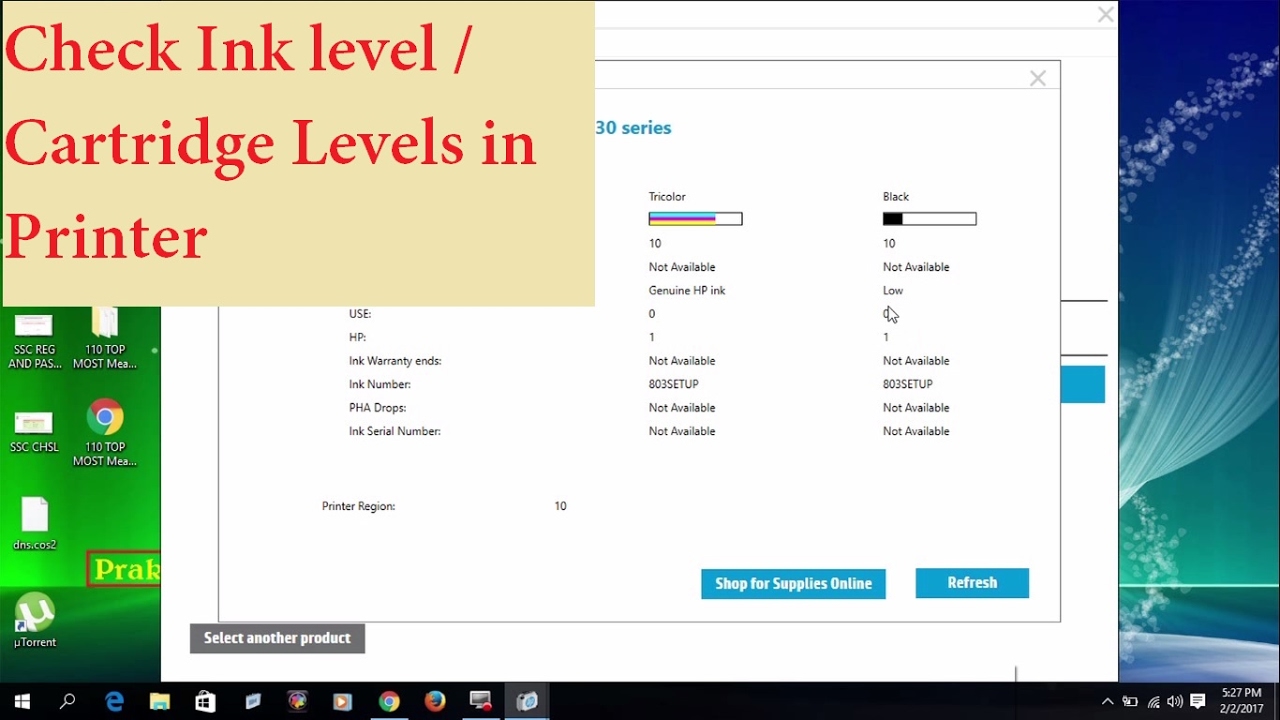This screenshot has width=1280, height=720.
Task: Click the 'Tricolor' cartridge label
Action: 667,197
